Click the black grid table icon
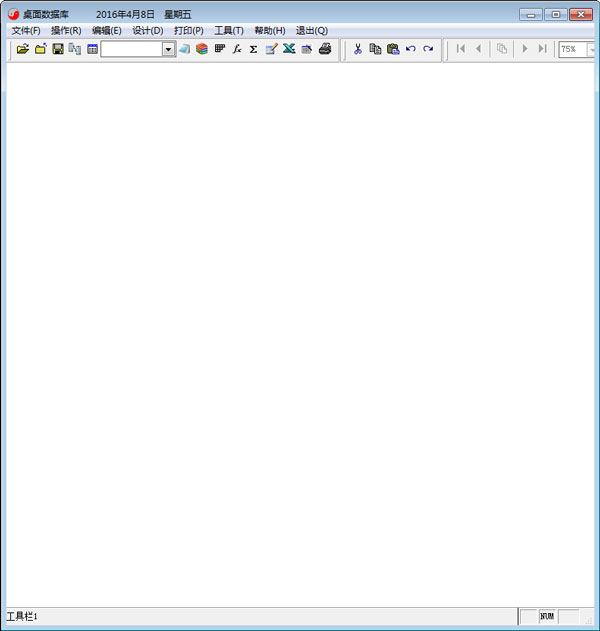Viewport: 600px width, 631px height. click(220, 49)
